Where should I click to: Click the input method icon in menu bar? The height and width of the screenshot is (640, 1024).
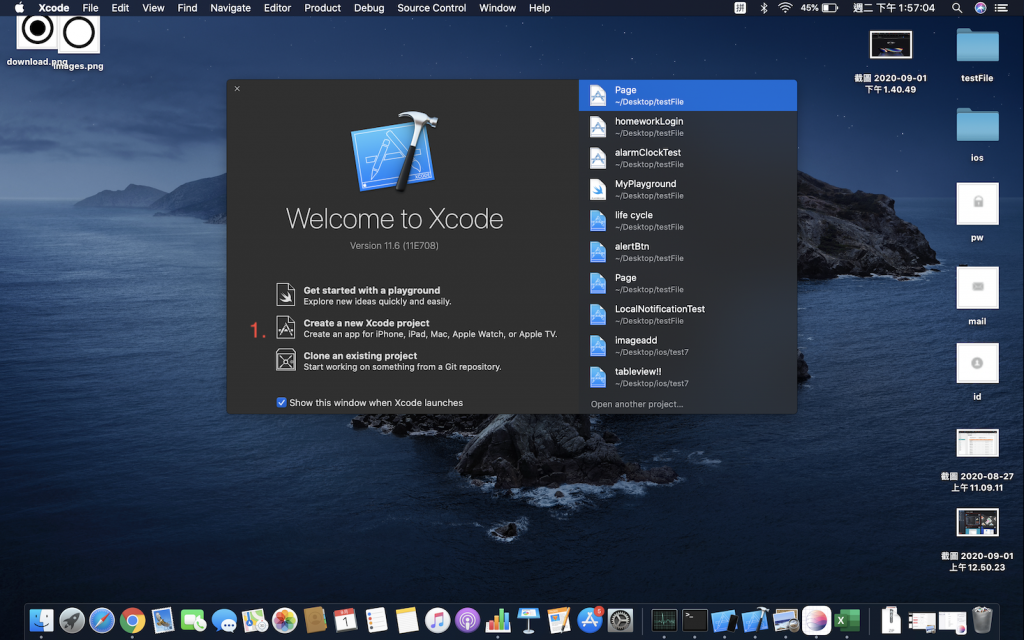pyautogui.click(x=740, y=8)
